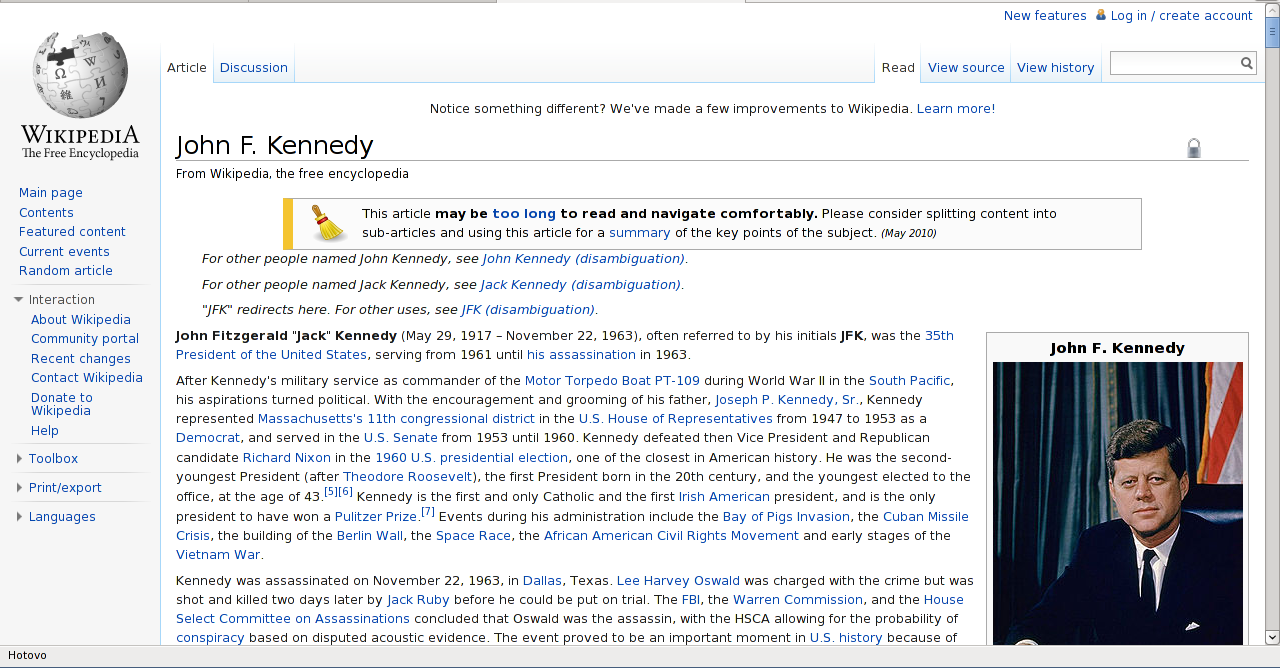Click the John F. Kennedy portrait photo
This screenshot has height=668, width=1280.
1118,504
